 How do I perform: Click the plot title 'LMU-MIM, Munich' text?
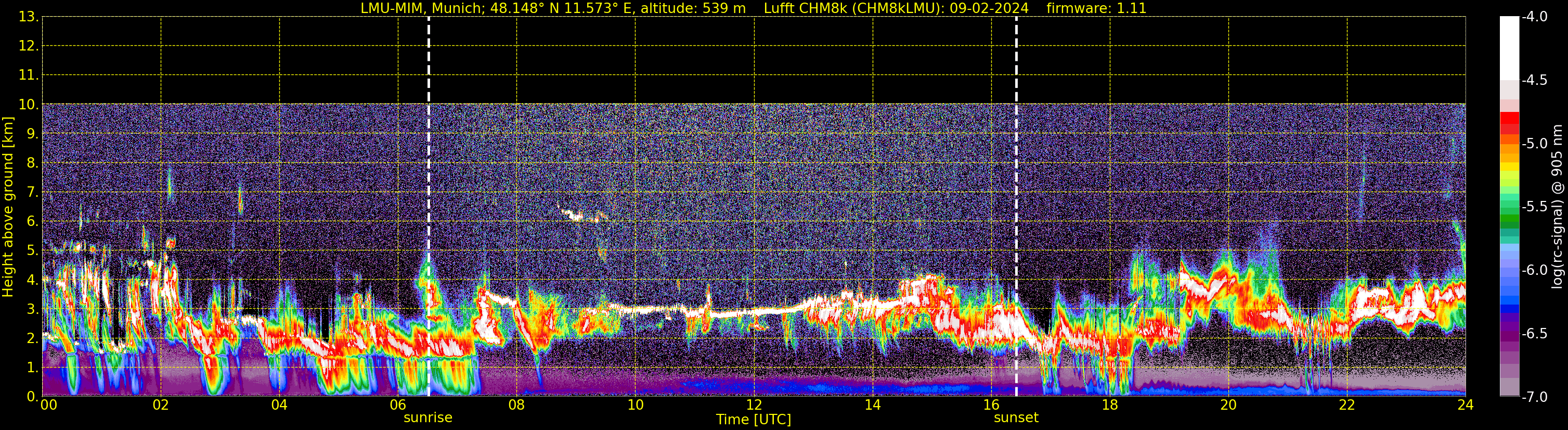pos(422,8)
